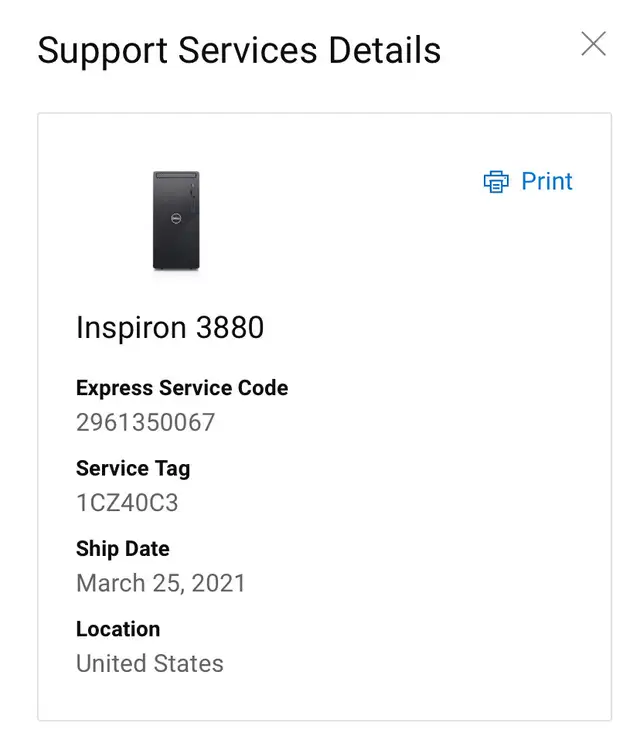640x737 pixels.
Task: Click the Service Tag label
Action: tap(133, 469)
